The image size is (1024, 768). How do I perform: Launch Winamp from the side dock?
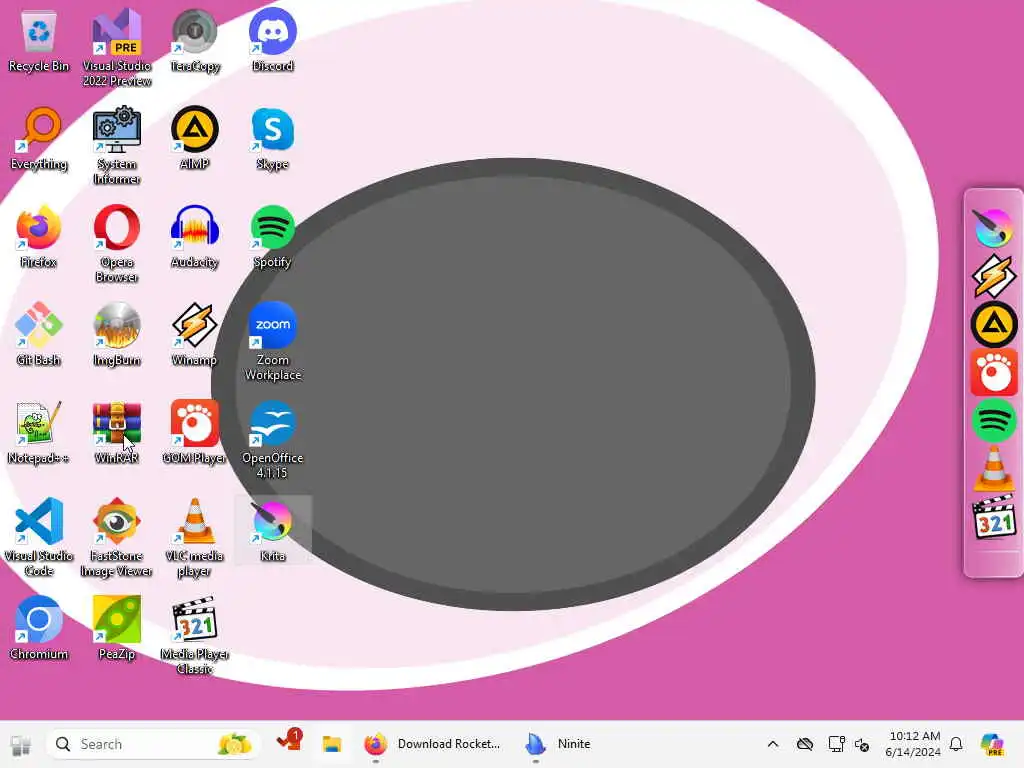click(x=993, y=276)
